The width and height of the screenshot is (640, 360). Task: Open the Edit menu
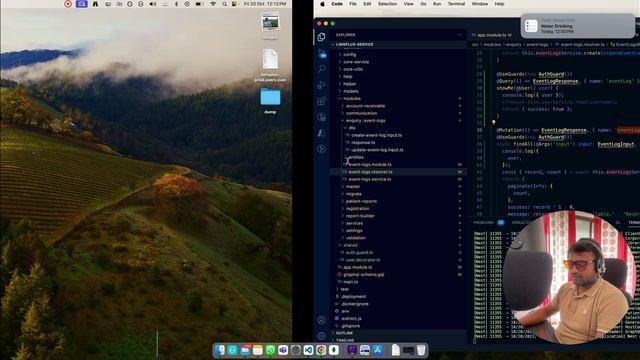[x=367, y=4]
